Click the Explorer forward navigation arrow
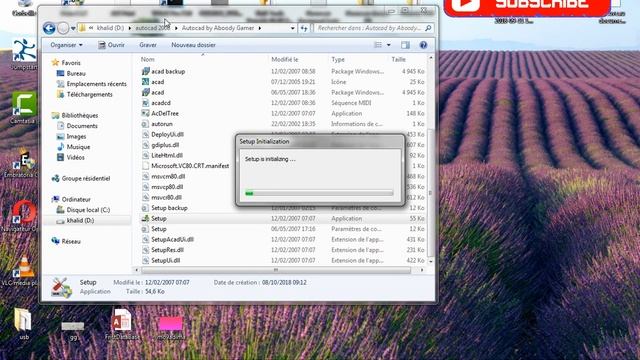640x360 pixels. (63, 28)
